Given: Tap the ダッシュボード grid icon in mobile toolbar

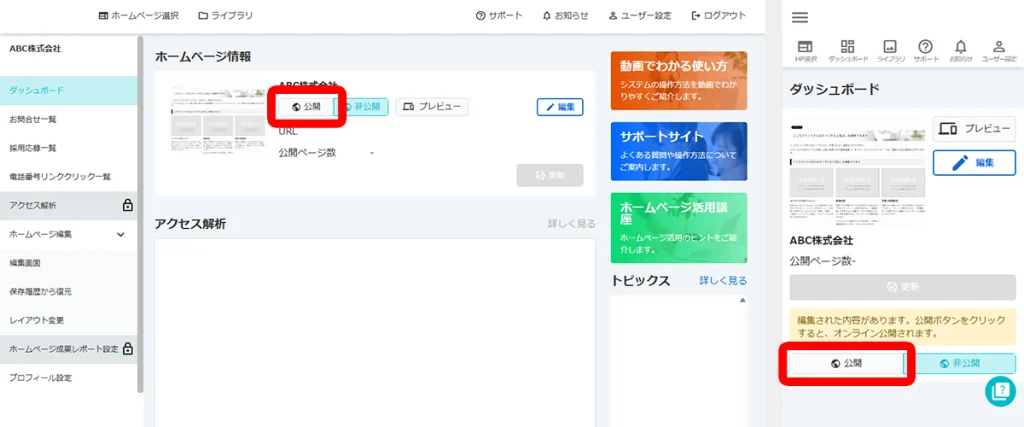Looking at the screenshot, I should (x=847, y=52).
